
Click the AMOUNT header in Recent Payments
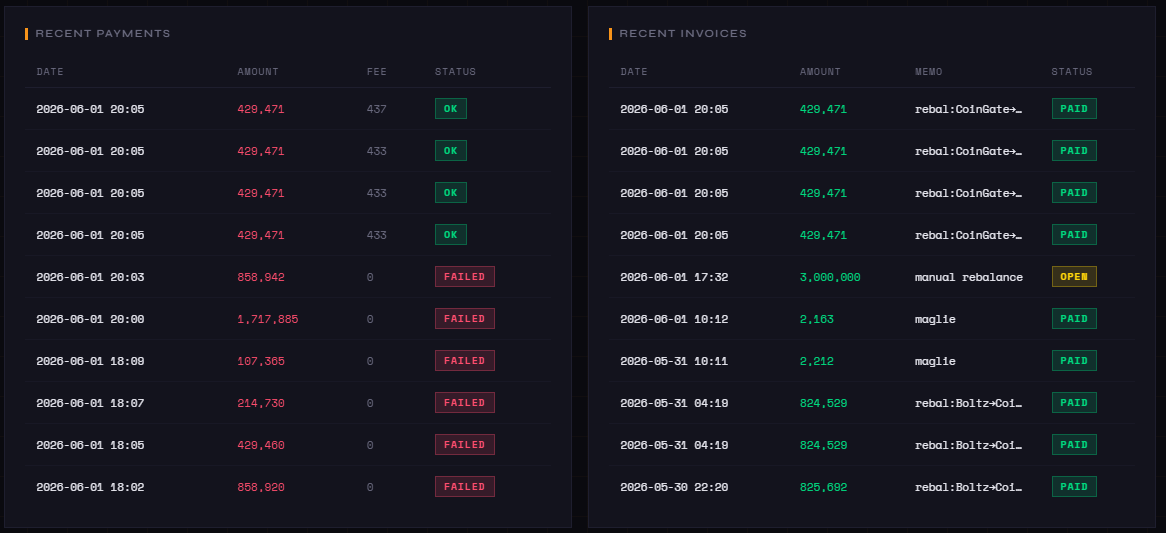pos(257,72)
